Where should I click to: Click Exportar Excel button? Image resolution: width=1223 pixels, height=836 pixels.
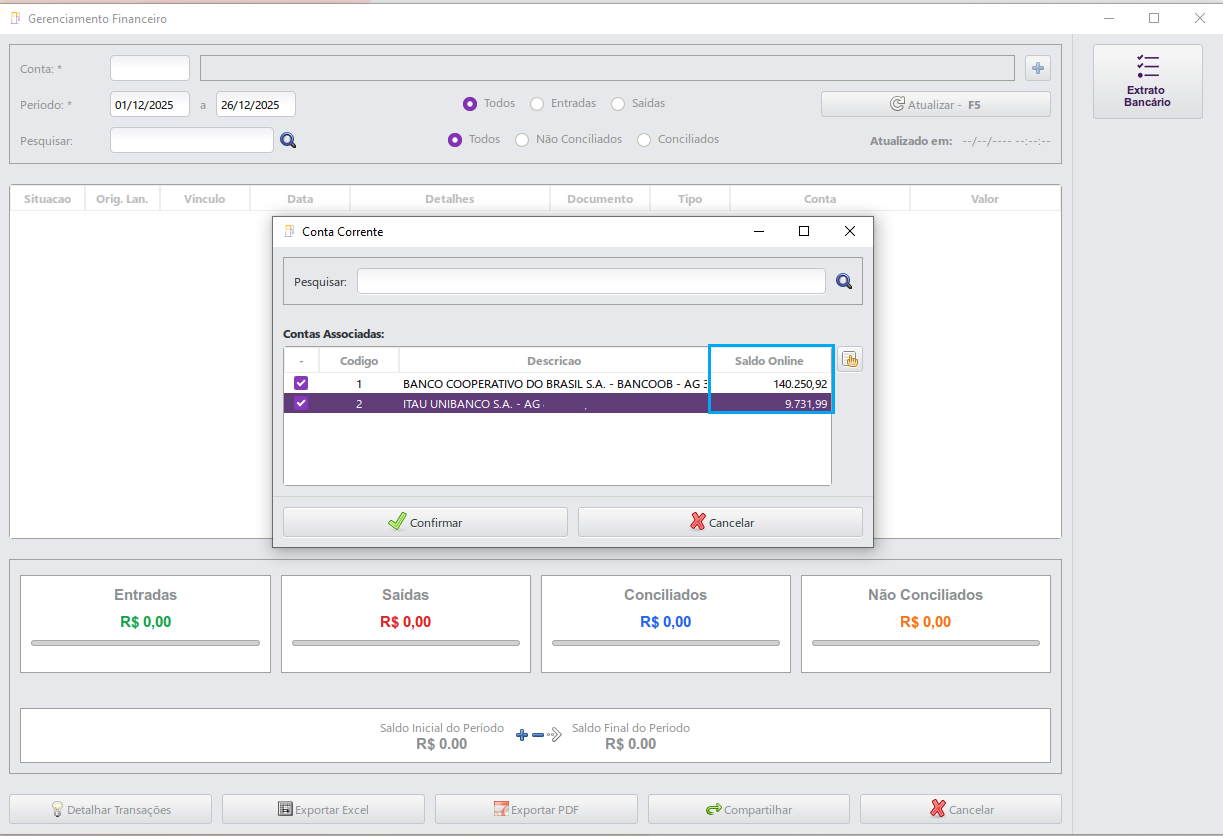coord(323,809)
